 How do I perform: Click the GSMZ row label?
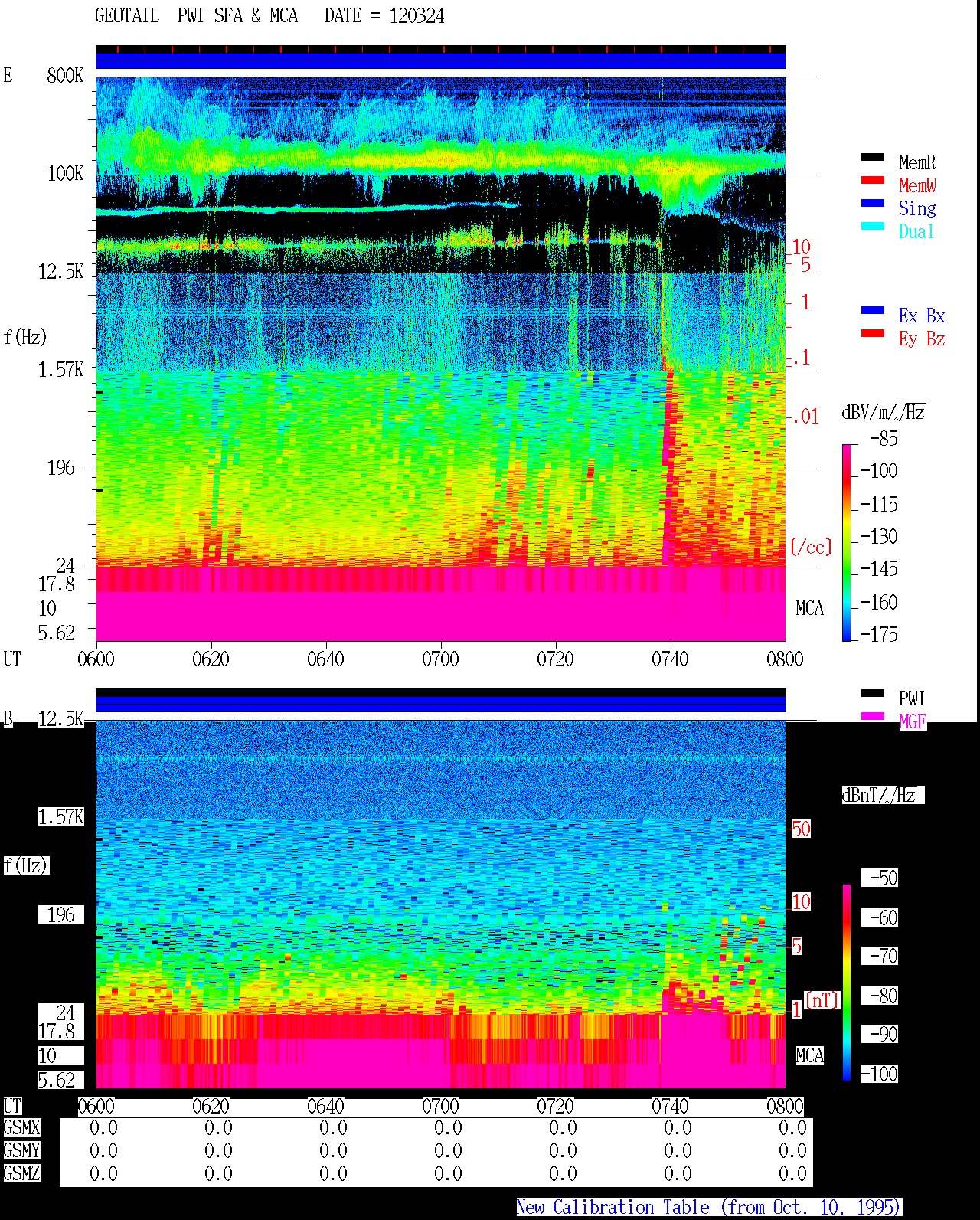pos(21,1173)
